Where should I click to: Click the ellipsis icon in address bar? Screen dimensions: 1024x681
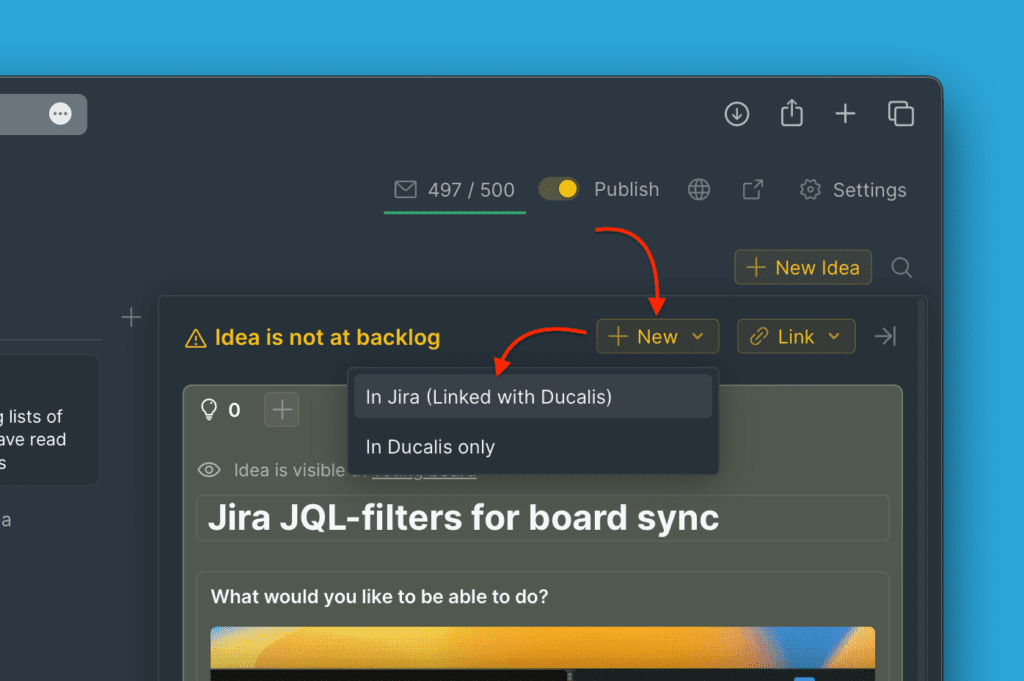click(x=61, y=114)
